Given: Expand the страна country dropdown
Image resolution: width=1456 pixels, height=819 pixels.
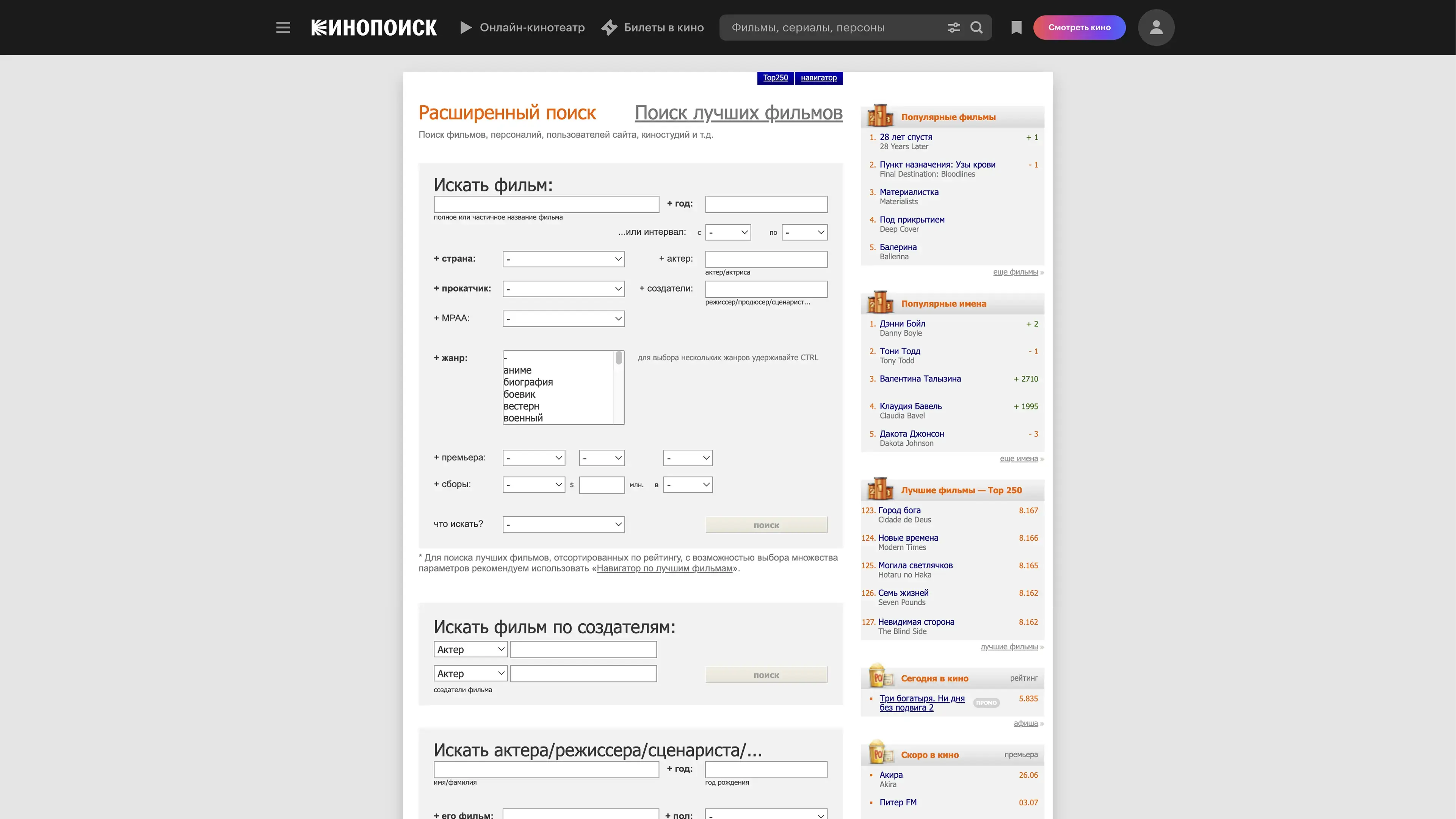Looking at the screenshot, I should point(563,259).
